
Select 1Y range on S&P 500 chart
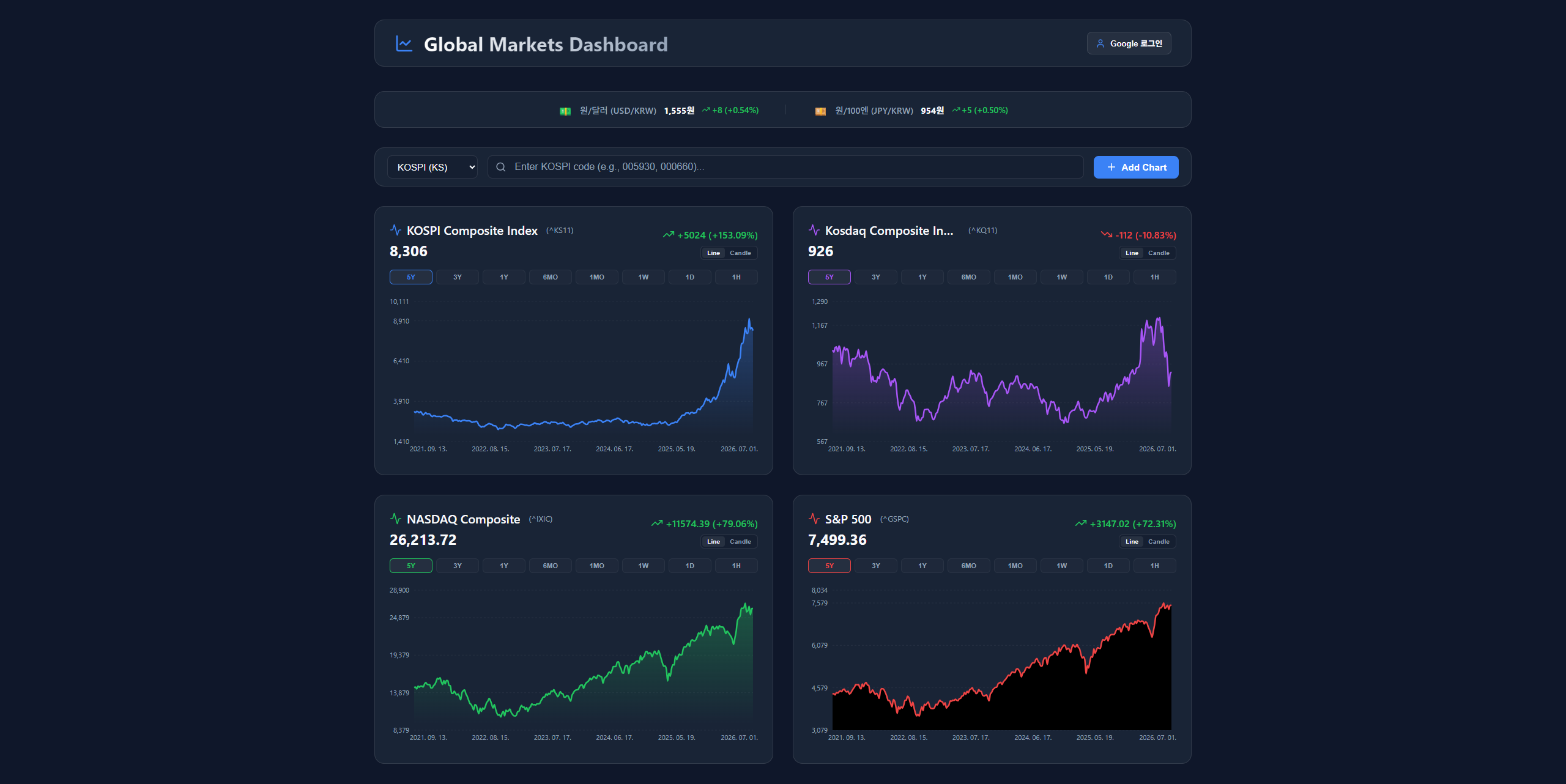point(922,566)
